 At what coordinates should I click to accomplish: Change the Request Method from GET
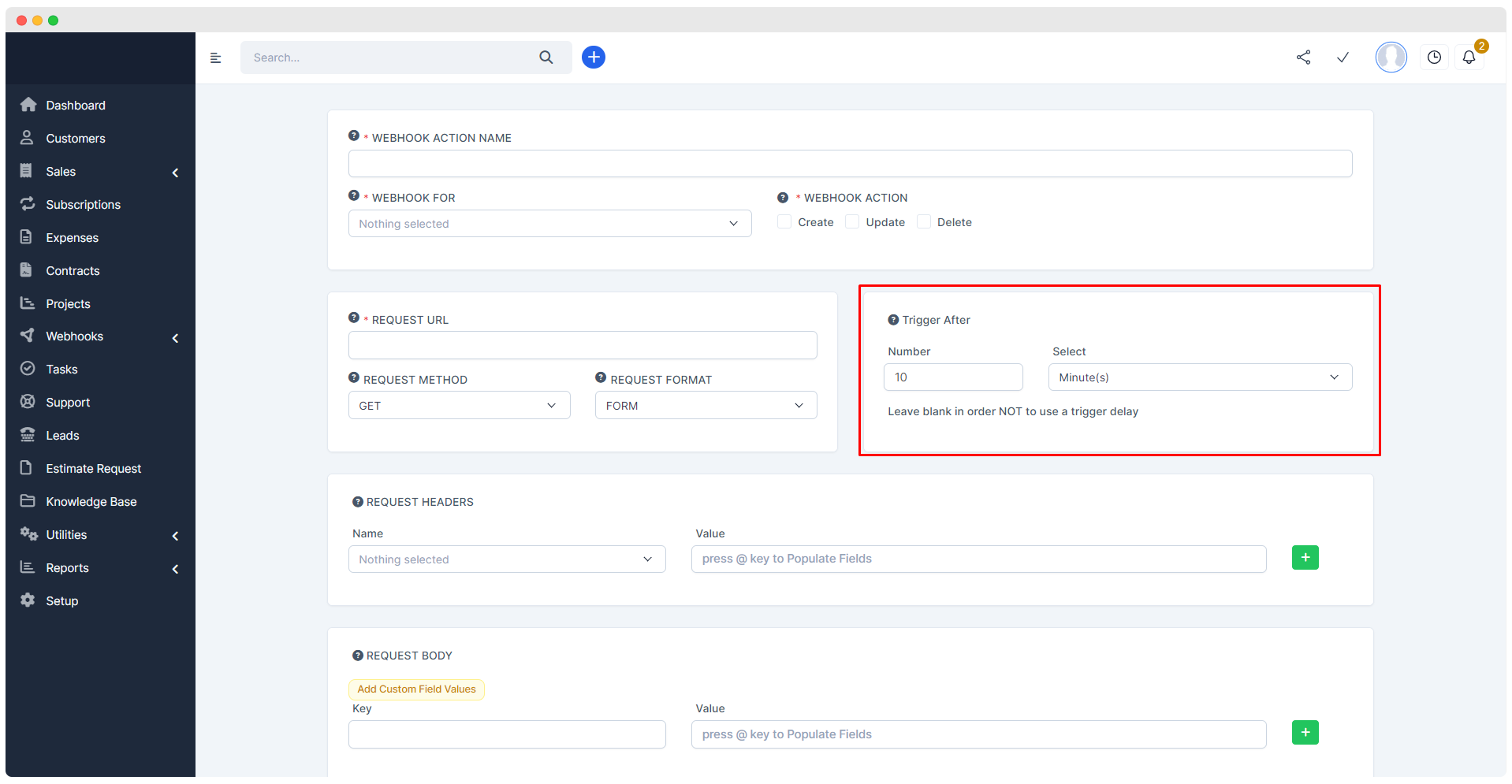pos(459,405)
